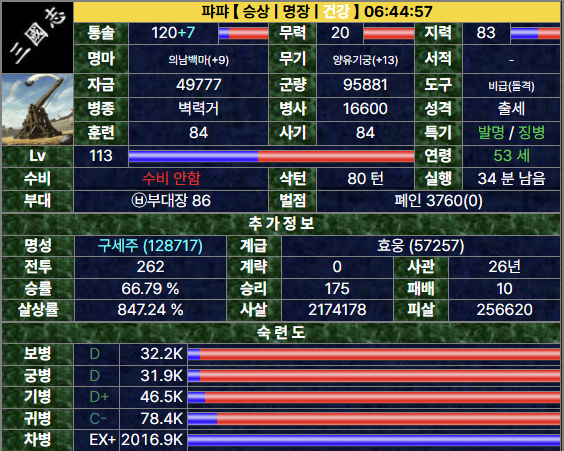Image resolution: width=564 pixels, height=451 pixels.
Task: Click the 귀병 C- proficiency bar
Action: coord(374,419)
